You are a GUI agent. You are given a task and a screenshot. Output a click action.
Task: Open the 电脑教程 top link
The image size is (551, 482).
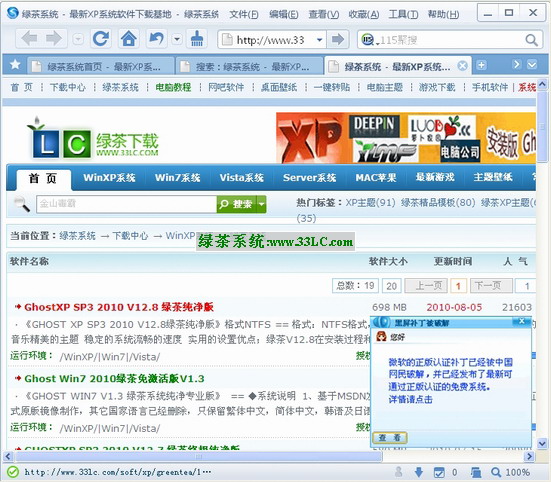(x=173, y=87)
